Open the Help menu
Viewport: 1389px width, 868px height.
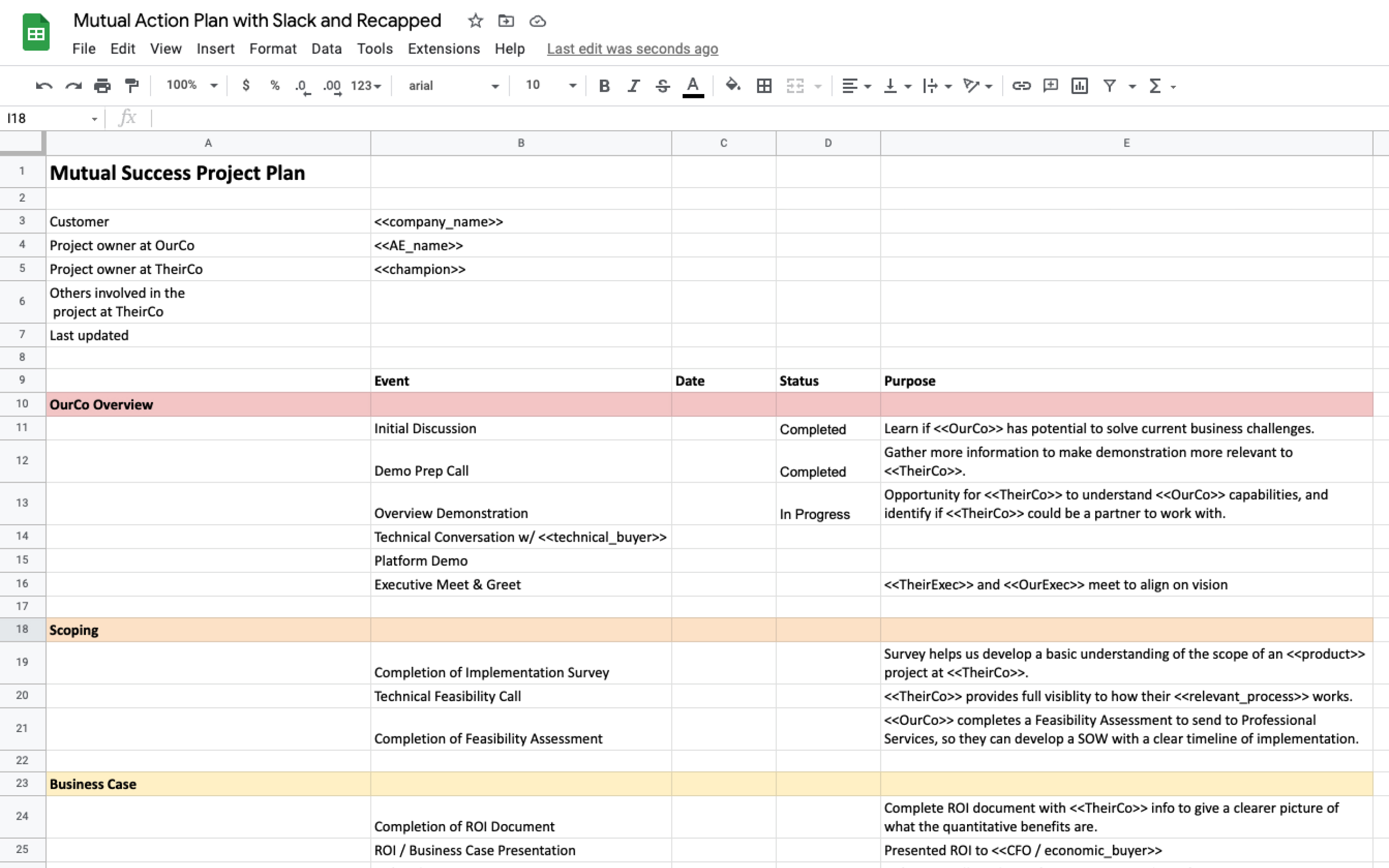click(510, 49)
